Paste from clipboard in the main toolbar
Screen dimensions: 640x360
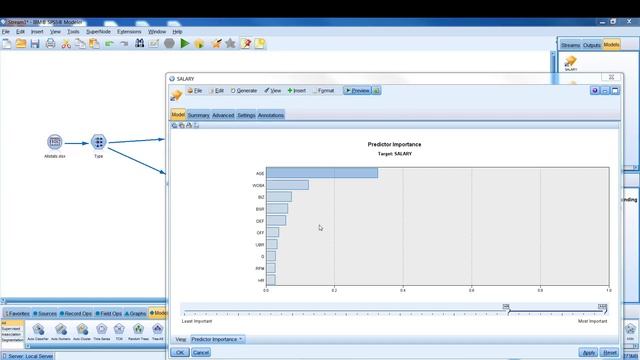(94, 43)
